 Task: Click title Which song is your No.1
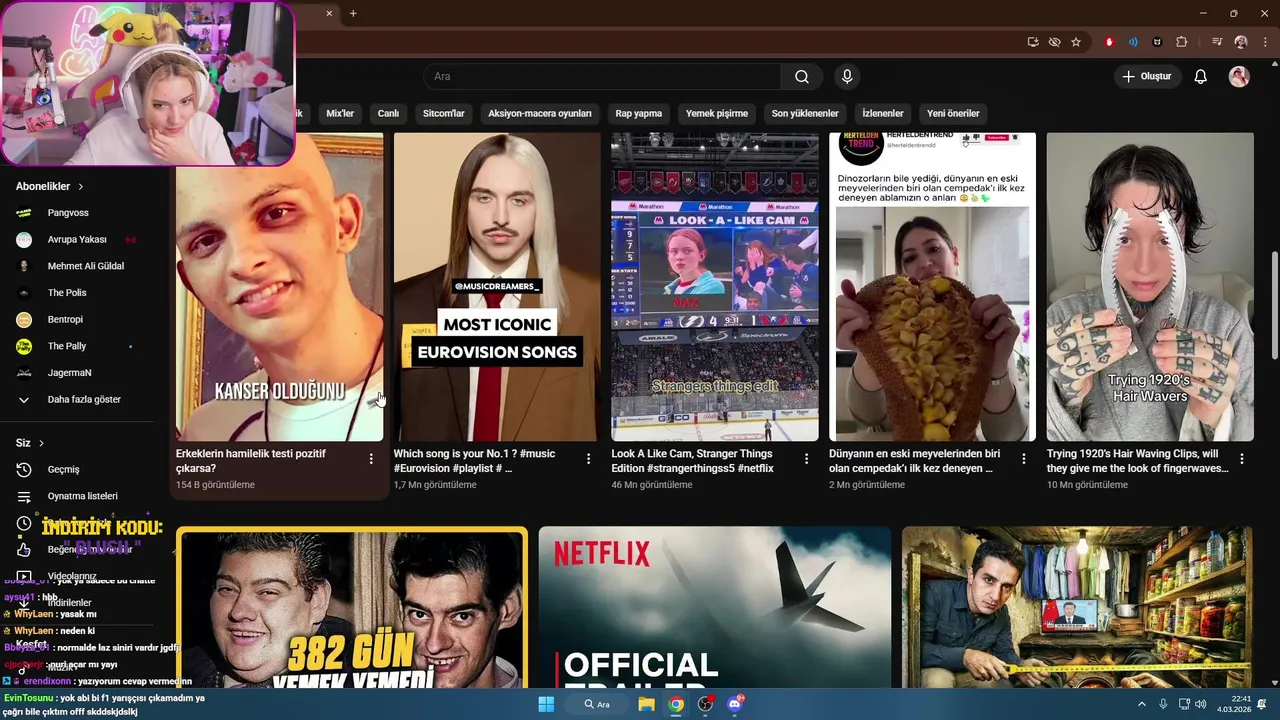click(x=474, y=461)
